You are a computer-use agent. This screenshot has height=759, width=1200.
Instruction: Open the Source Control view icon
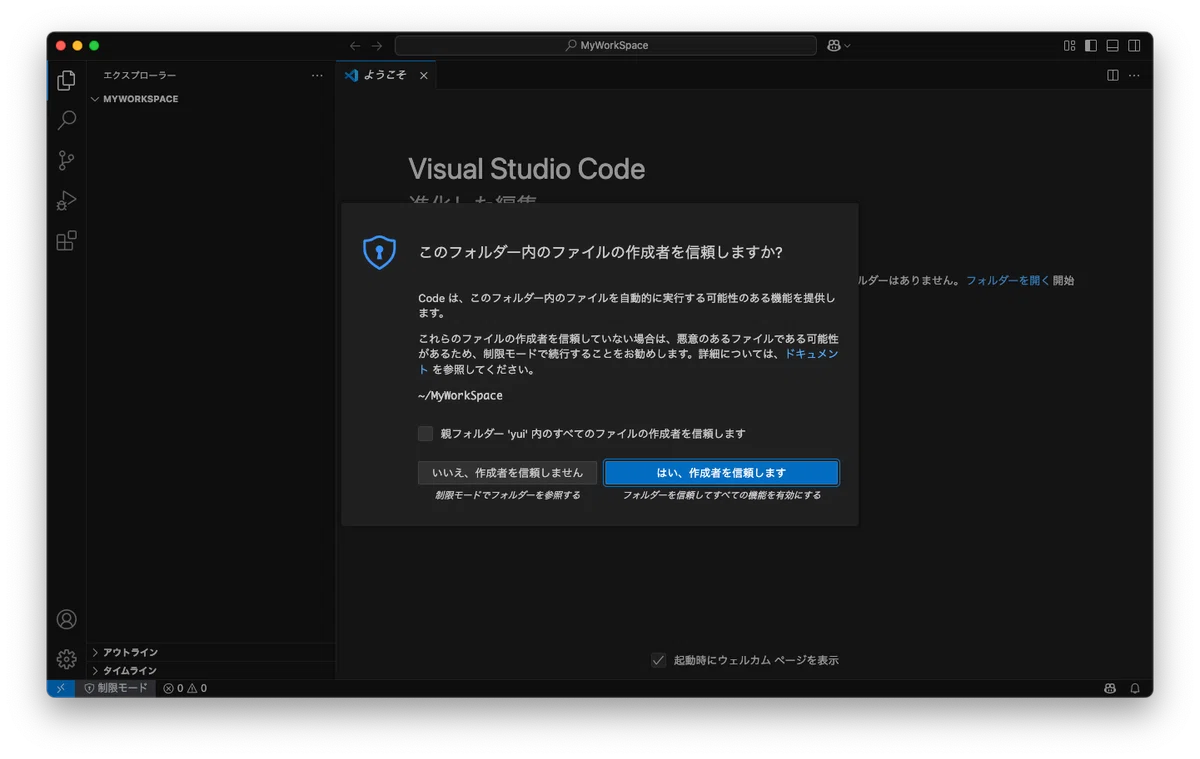(66, 160)
